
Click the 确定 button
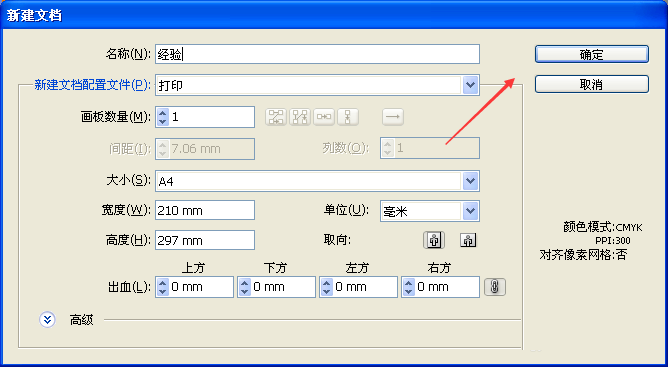click(592, 54)
